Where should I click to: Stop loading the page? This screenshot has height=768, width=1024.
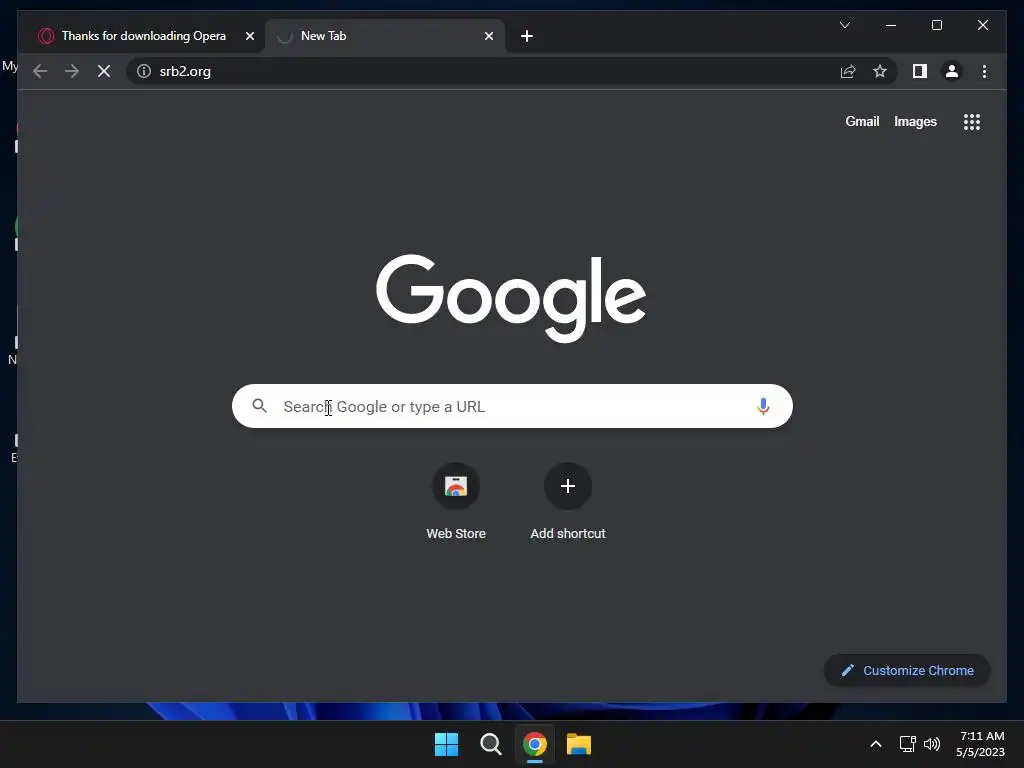(104, 71)
